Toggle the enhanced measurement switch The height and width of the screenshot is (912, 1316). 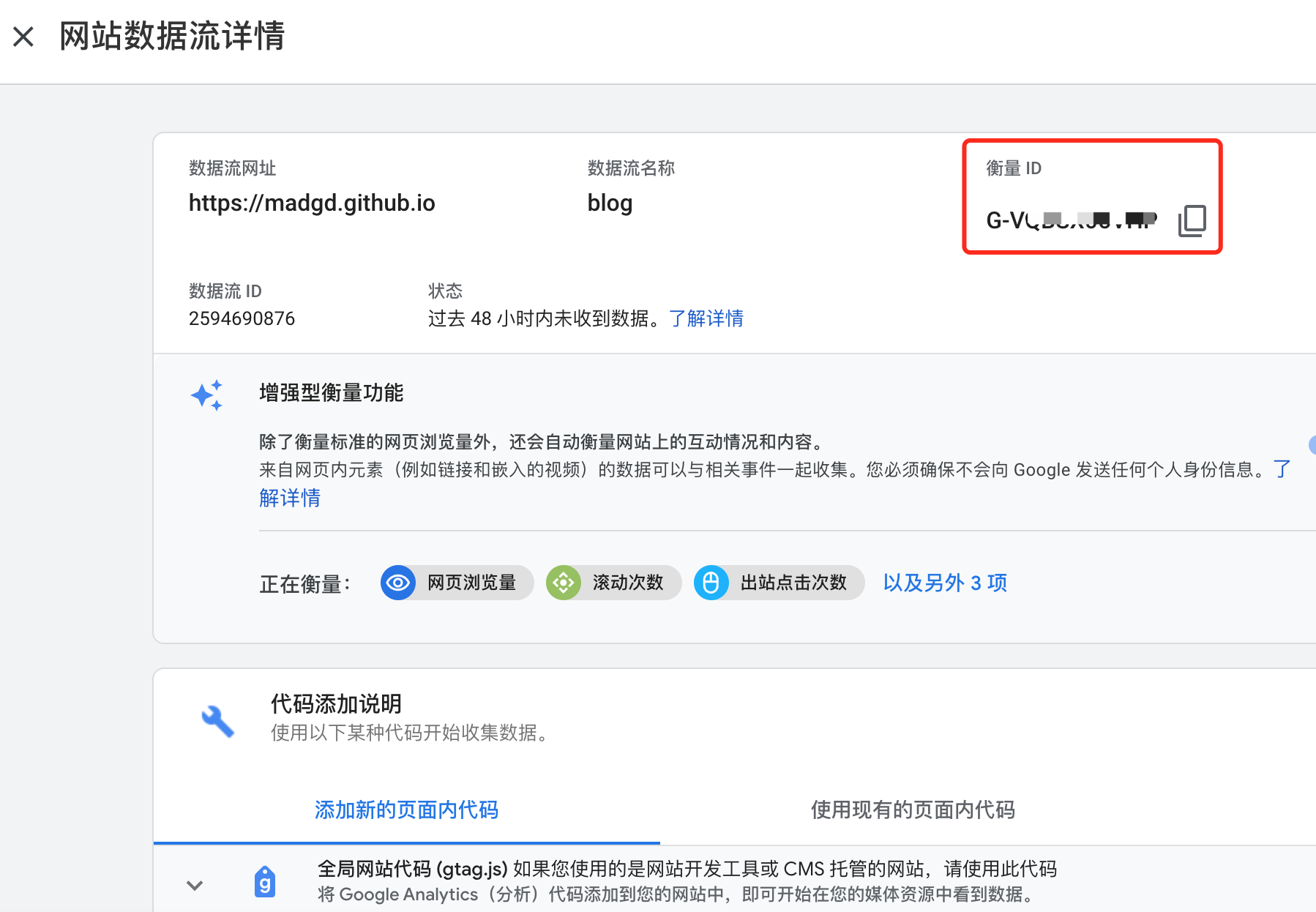(x=1312, y=444)
